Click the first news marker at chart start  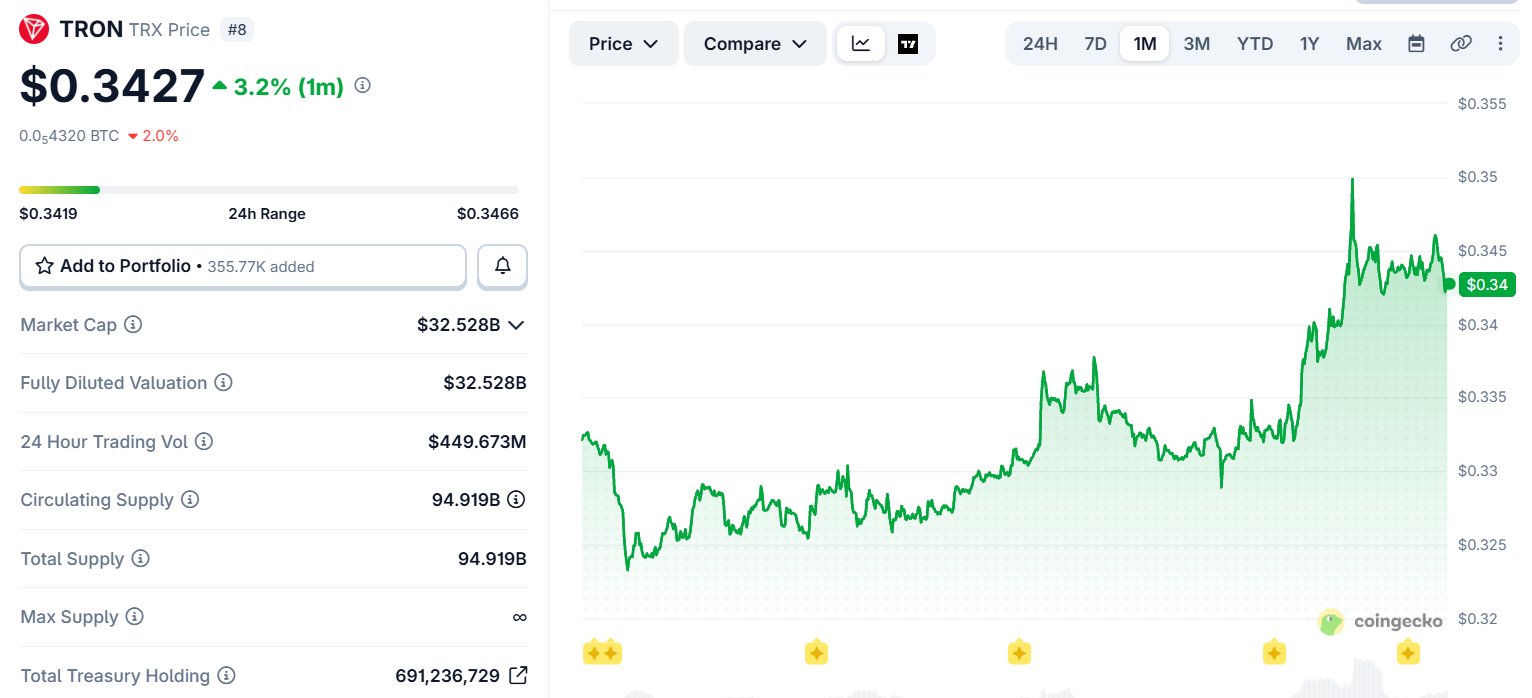click(594, 654)
